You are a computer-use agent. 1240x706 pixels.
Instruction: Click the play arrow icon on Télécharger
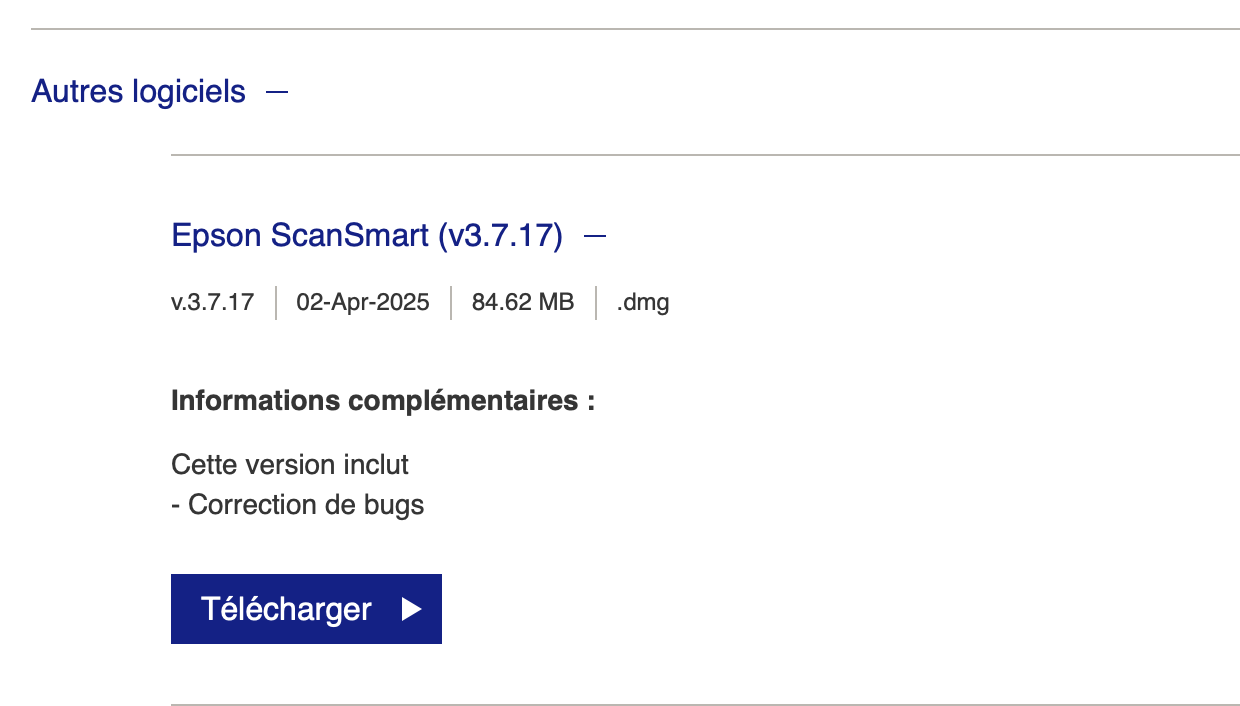(x=411, y=609)
